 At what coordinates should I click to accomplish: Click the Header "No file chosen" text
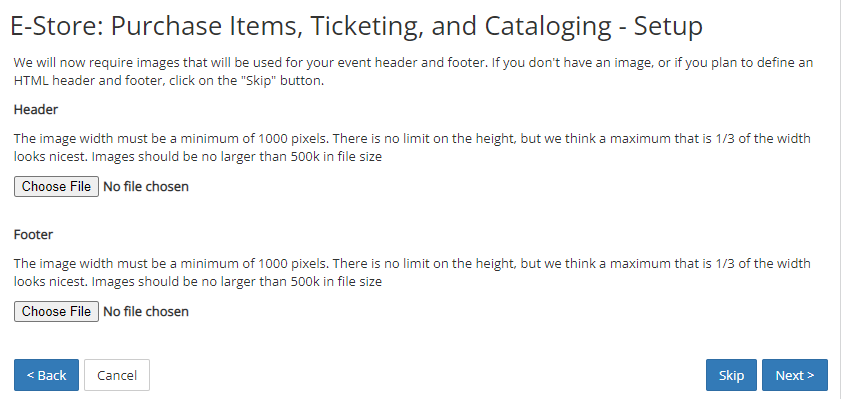tap(146, 187)
